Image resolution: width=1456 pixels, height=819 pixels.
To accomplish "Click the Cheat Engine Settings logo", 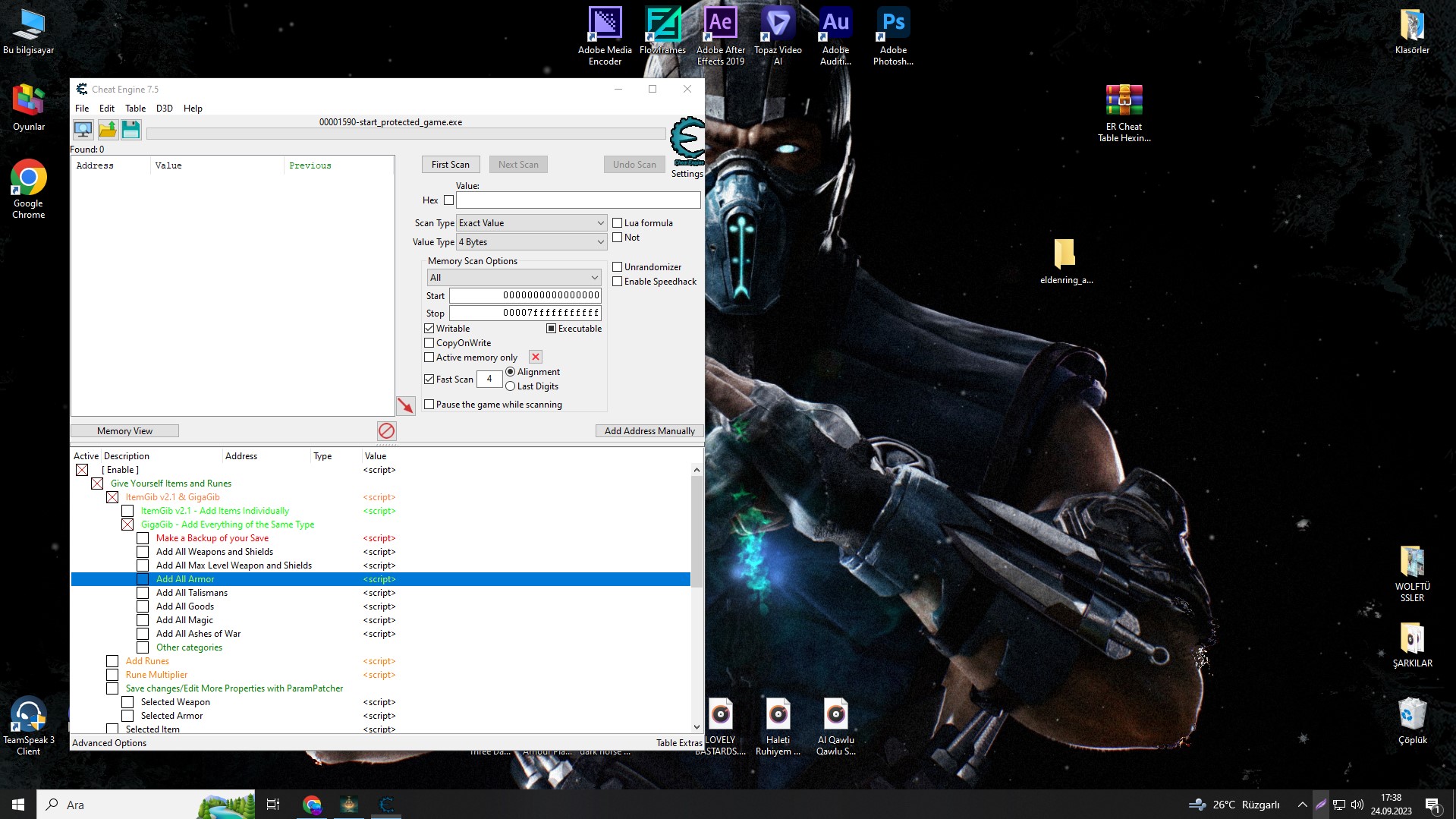I will [687, 140].
